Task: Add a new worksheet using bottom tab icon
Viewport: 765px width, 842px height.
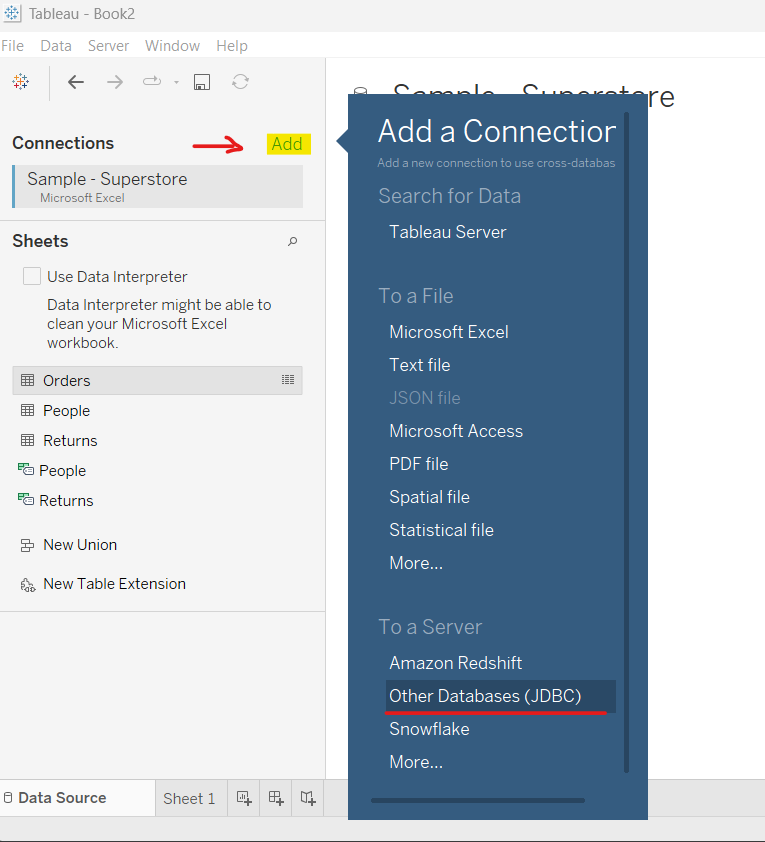Action: [x=244, y=798]
